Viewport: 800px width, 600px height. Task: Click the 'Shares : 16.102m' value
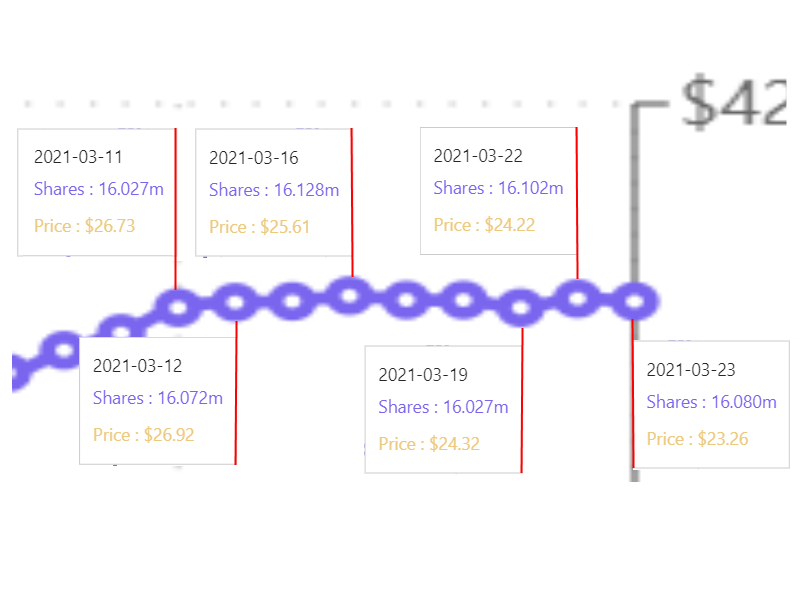point(498,188)
